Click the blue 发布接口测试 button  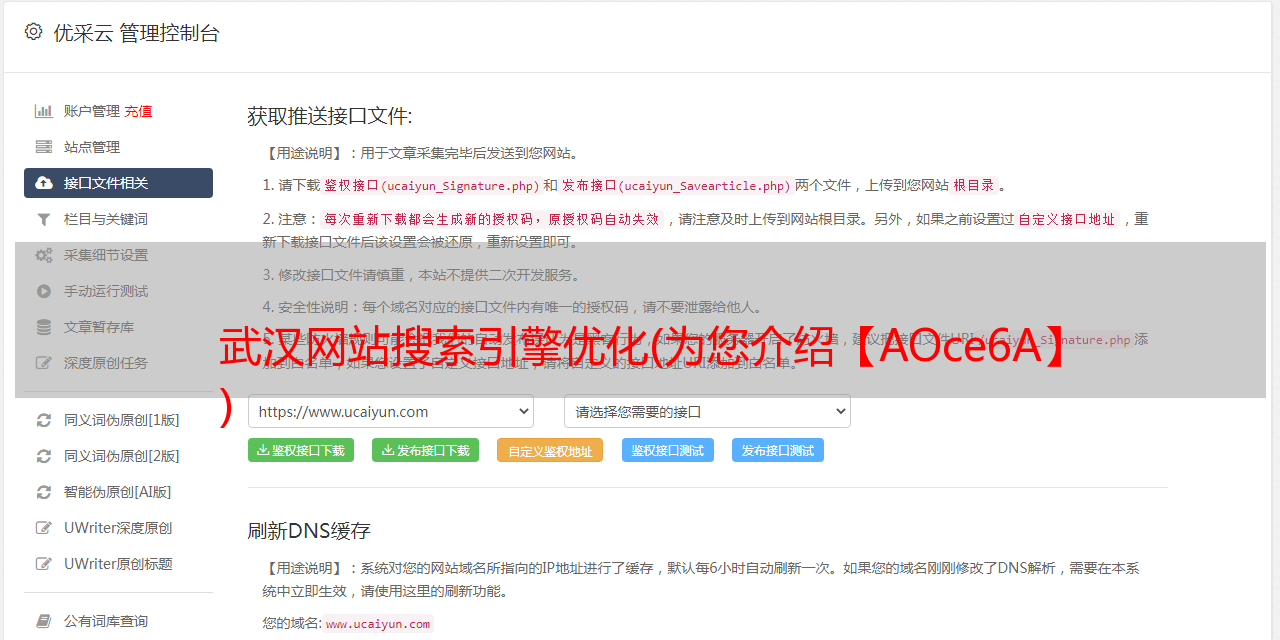point(778,450)
